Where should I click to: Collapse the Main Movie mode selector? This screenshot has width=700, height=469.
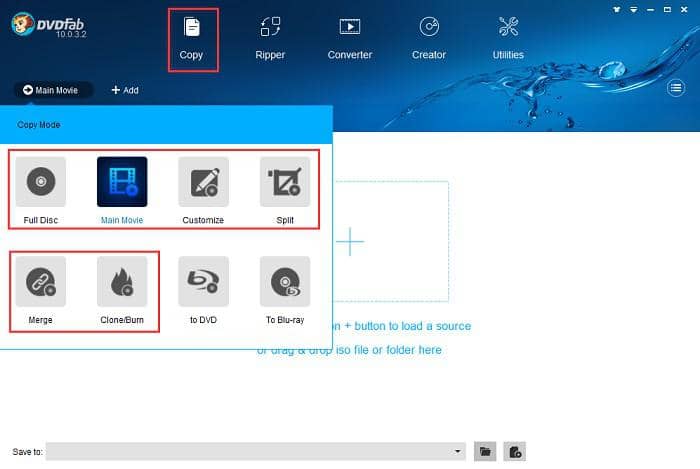[53, 90]
